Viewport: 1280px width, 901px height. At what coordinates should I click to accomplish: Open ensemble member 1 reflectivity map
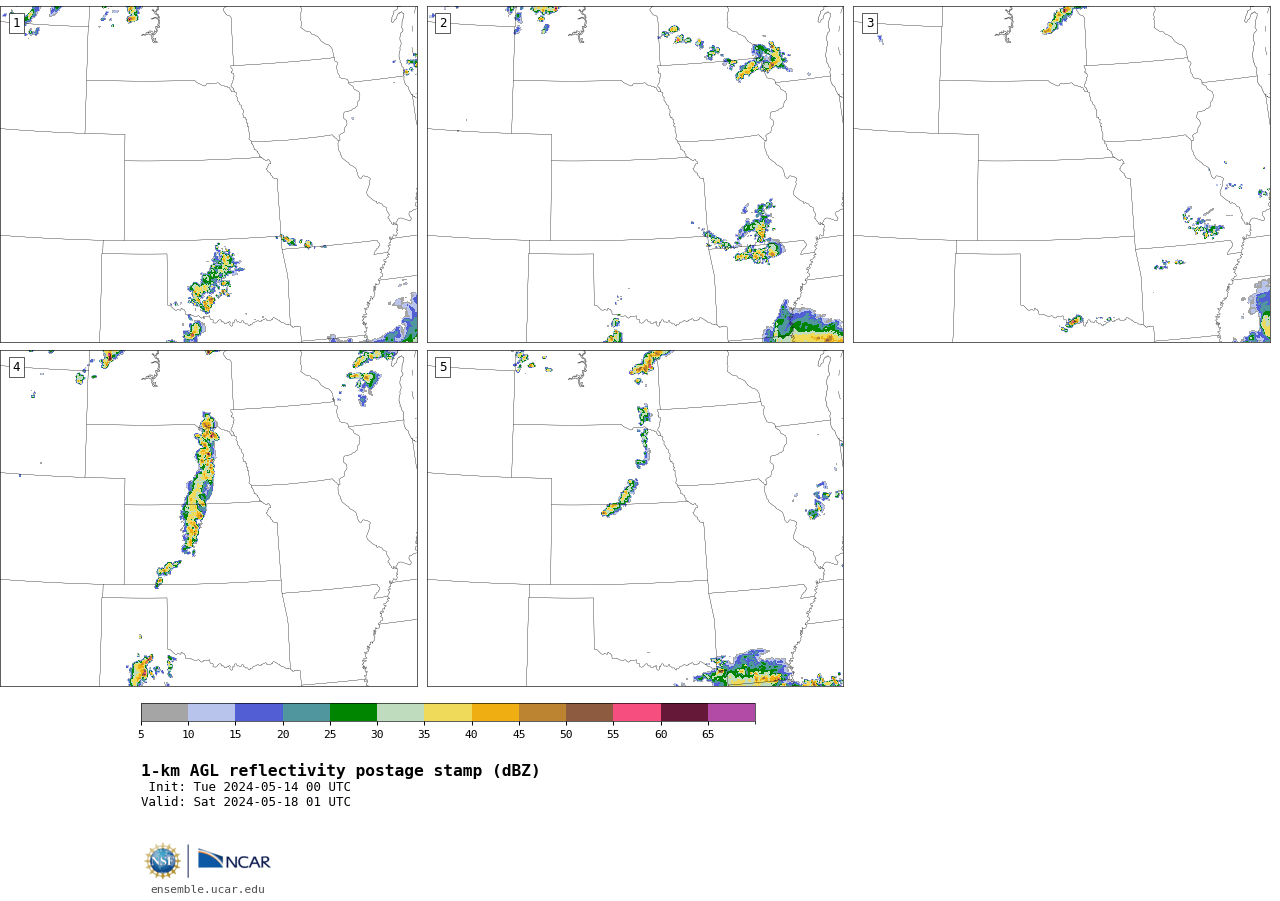click(x=209, y=175)
